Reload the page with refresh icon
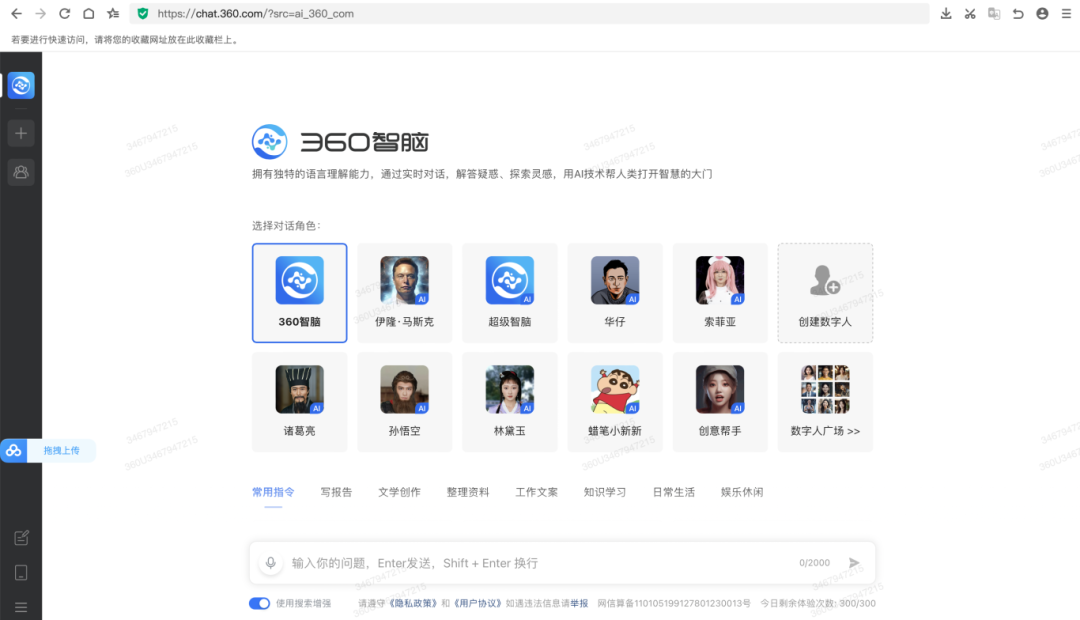This screenshot has width=1080, height=620. tap(65, 14)
